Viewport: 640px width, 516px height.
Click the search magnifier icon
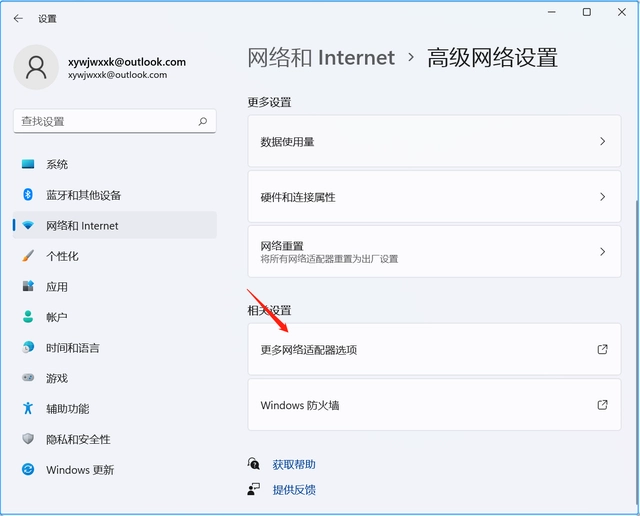[x=202, y=121]
